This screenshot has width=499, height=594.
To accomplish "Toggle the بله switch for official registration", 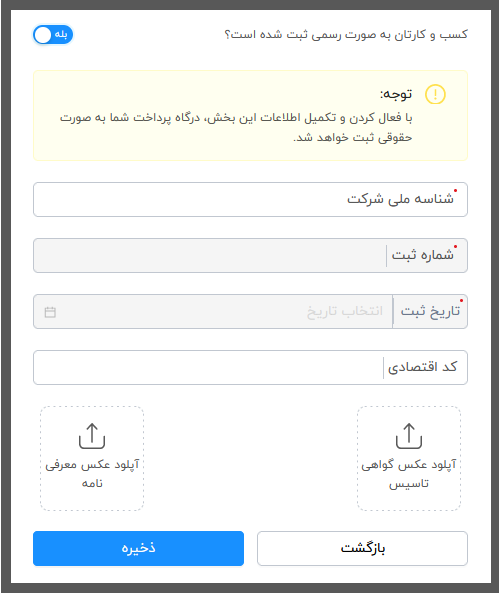I will click(x=53, y=35).
